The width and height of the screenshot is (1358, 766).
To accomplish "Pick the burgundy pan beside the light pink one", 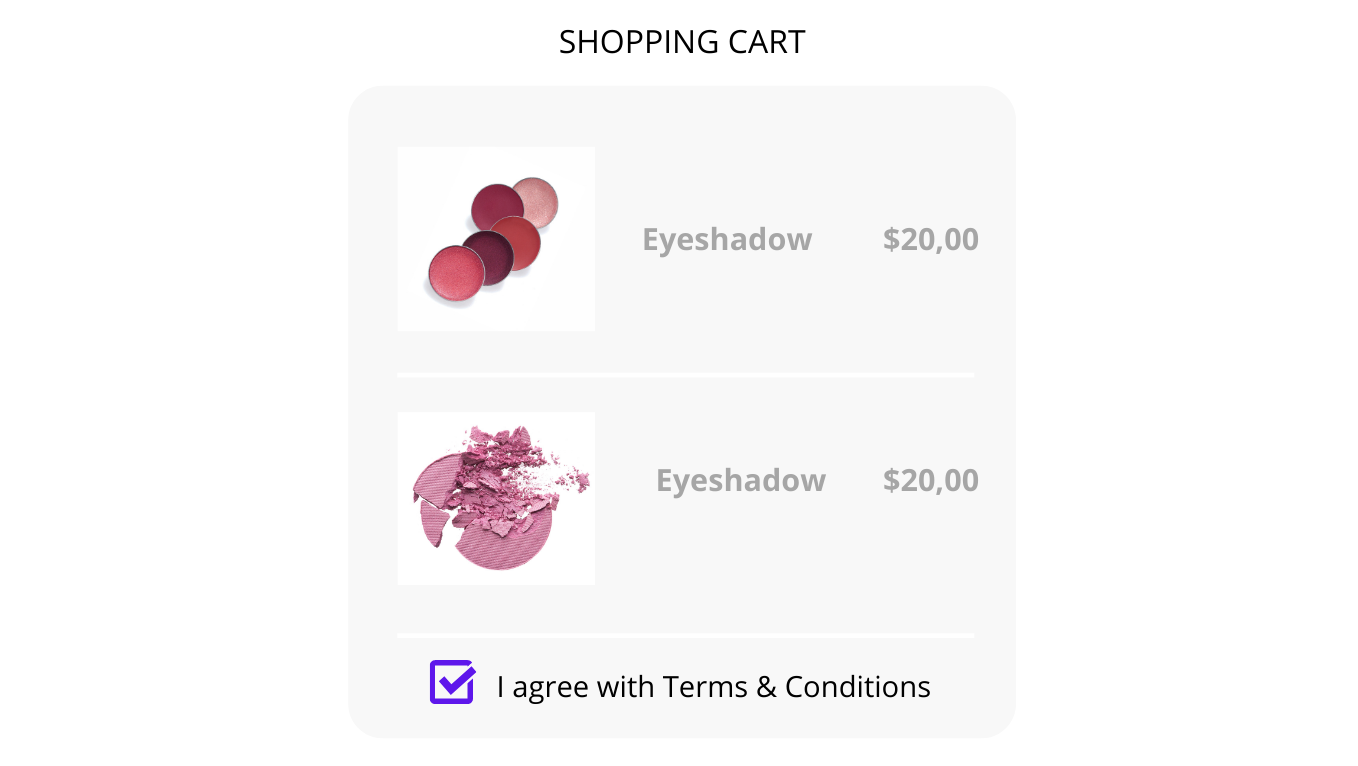I will coord(496,205).
